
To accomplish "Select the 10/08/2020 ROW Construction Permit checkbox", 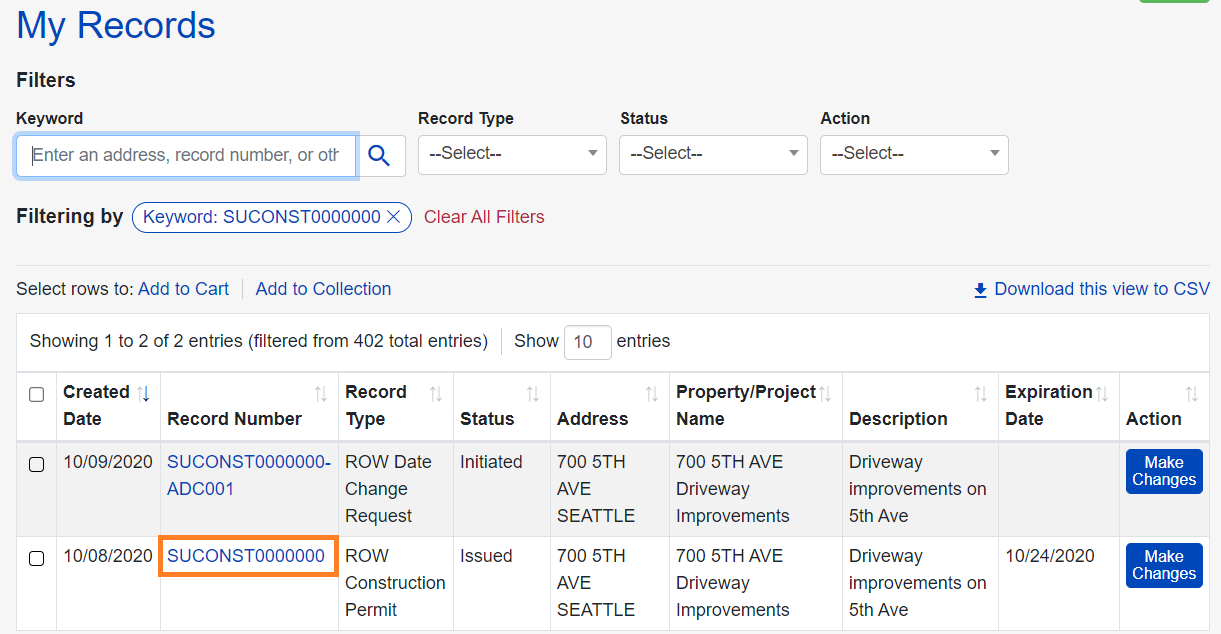I will point(36,558).
